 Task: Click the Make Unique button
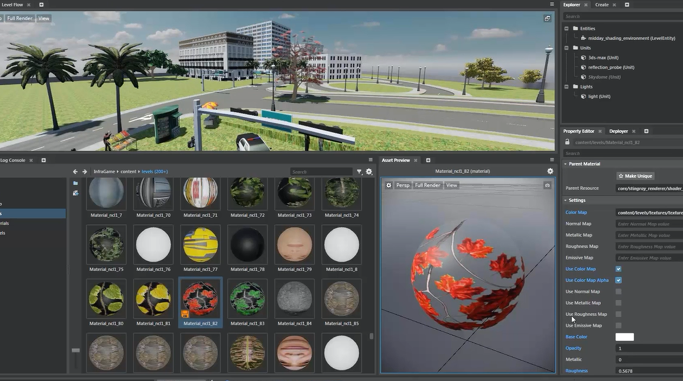click(x=635, y=176)
